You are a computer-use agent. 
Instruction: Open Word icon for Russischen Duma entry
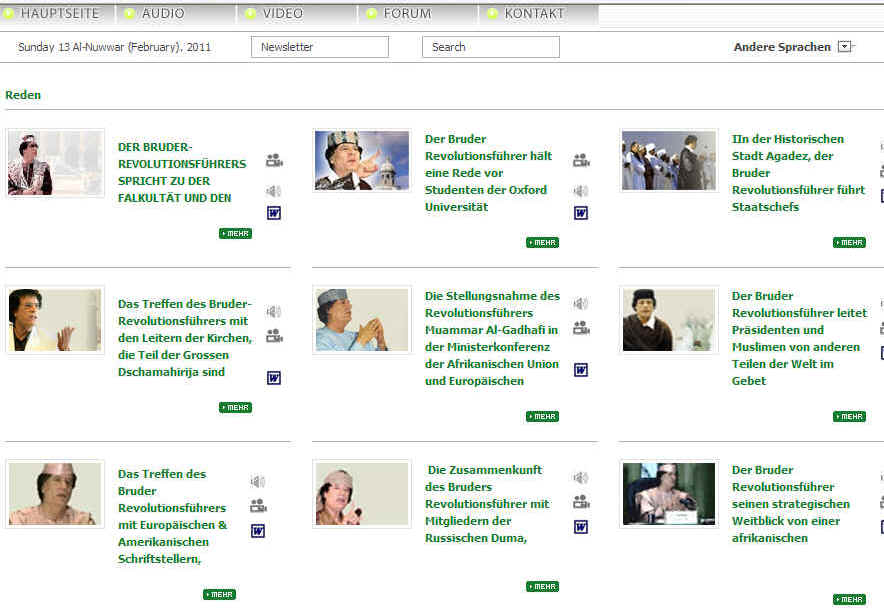(x=581, y=527)
